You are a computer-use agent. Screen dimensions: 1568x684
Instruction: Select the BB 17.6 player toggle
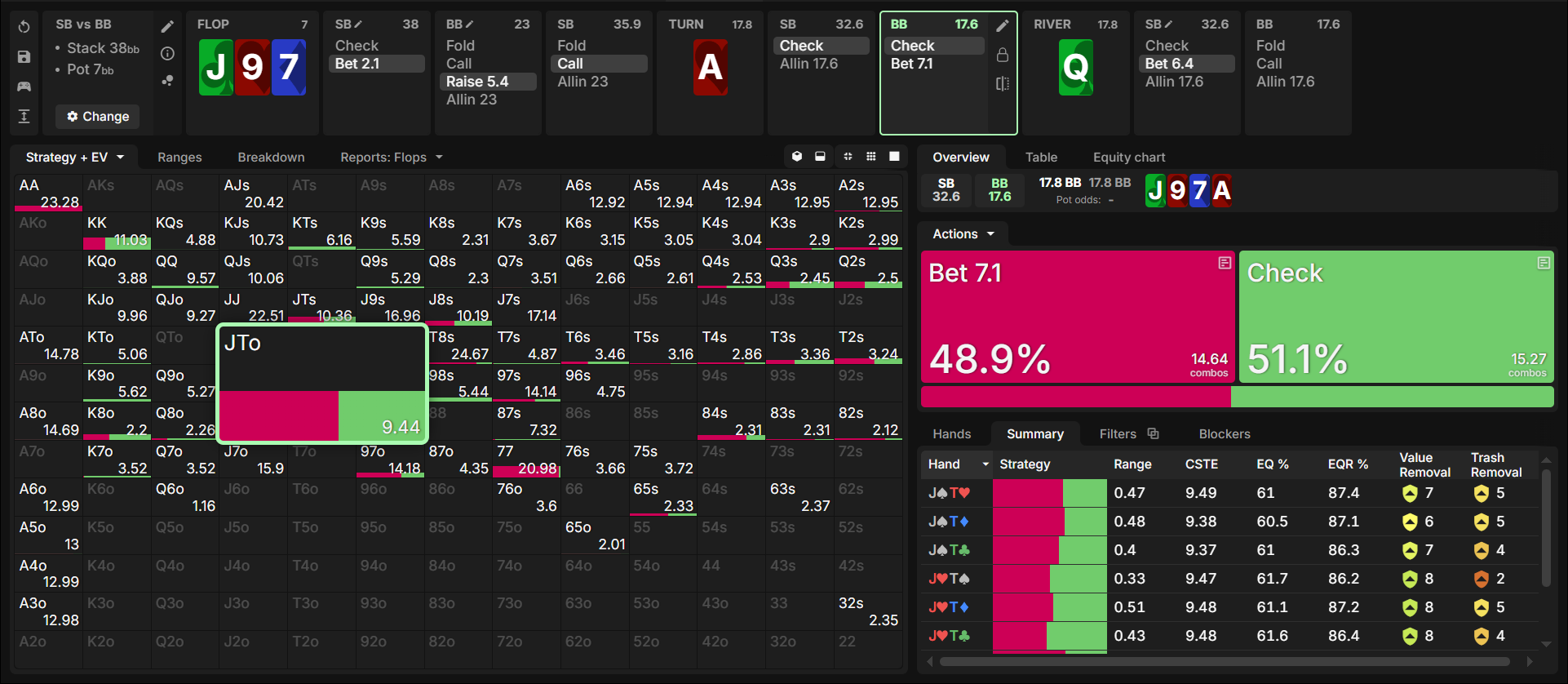(x=999, y=190)
